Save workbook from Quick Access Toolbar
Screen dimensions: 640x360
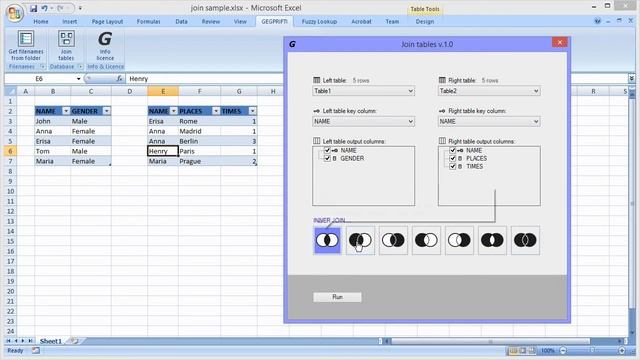click(33, 8)
